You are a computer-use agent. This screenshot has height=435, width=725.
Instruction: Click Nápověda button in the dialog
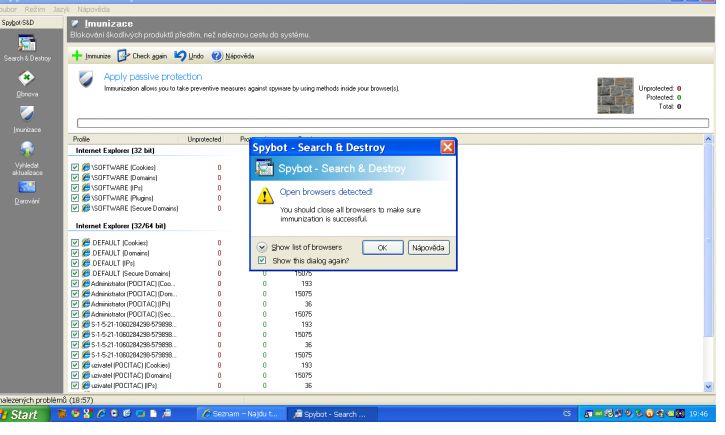coord(428,247)
